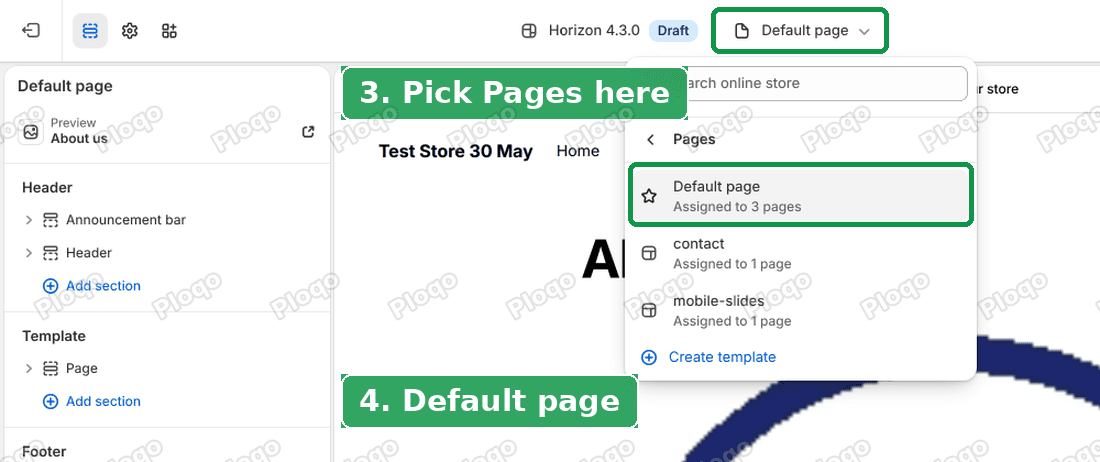Expand the Announcement bar section
Image resolution: width=1100 pixels, height=462 pixels.
click(29, 220)
